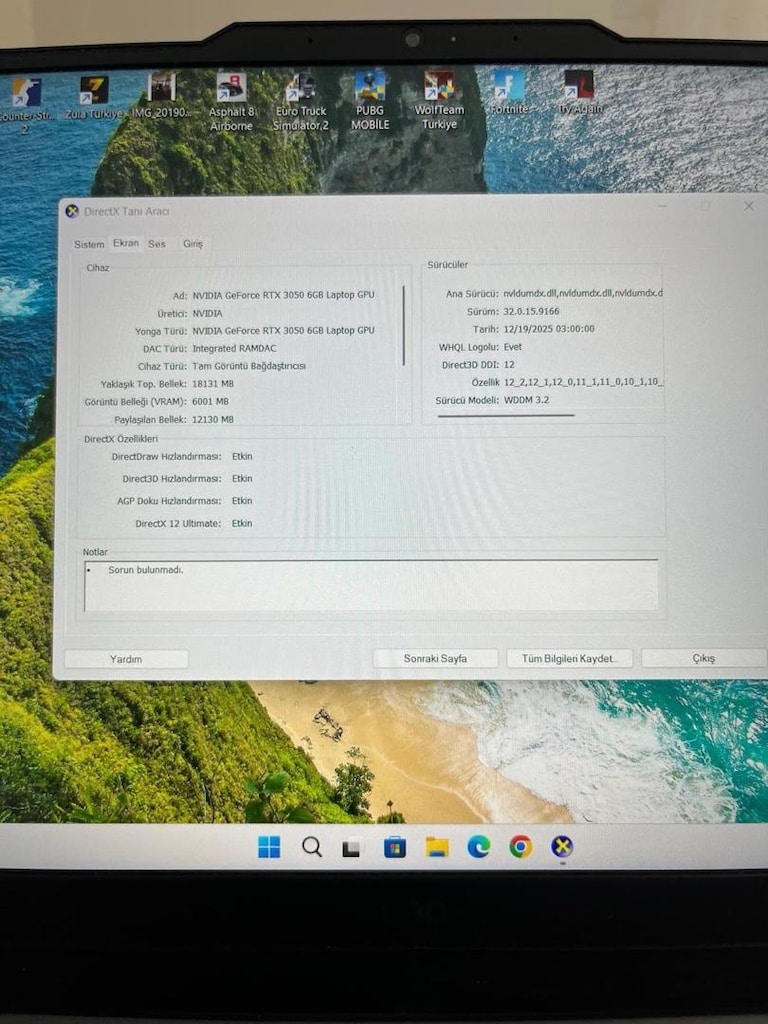768x1024 pixels.
Task: Select the WHQL Logolu value Evet
Action: click(513, 347)
